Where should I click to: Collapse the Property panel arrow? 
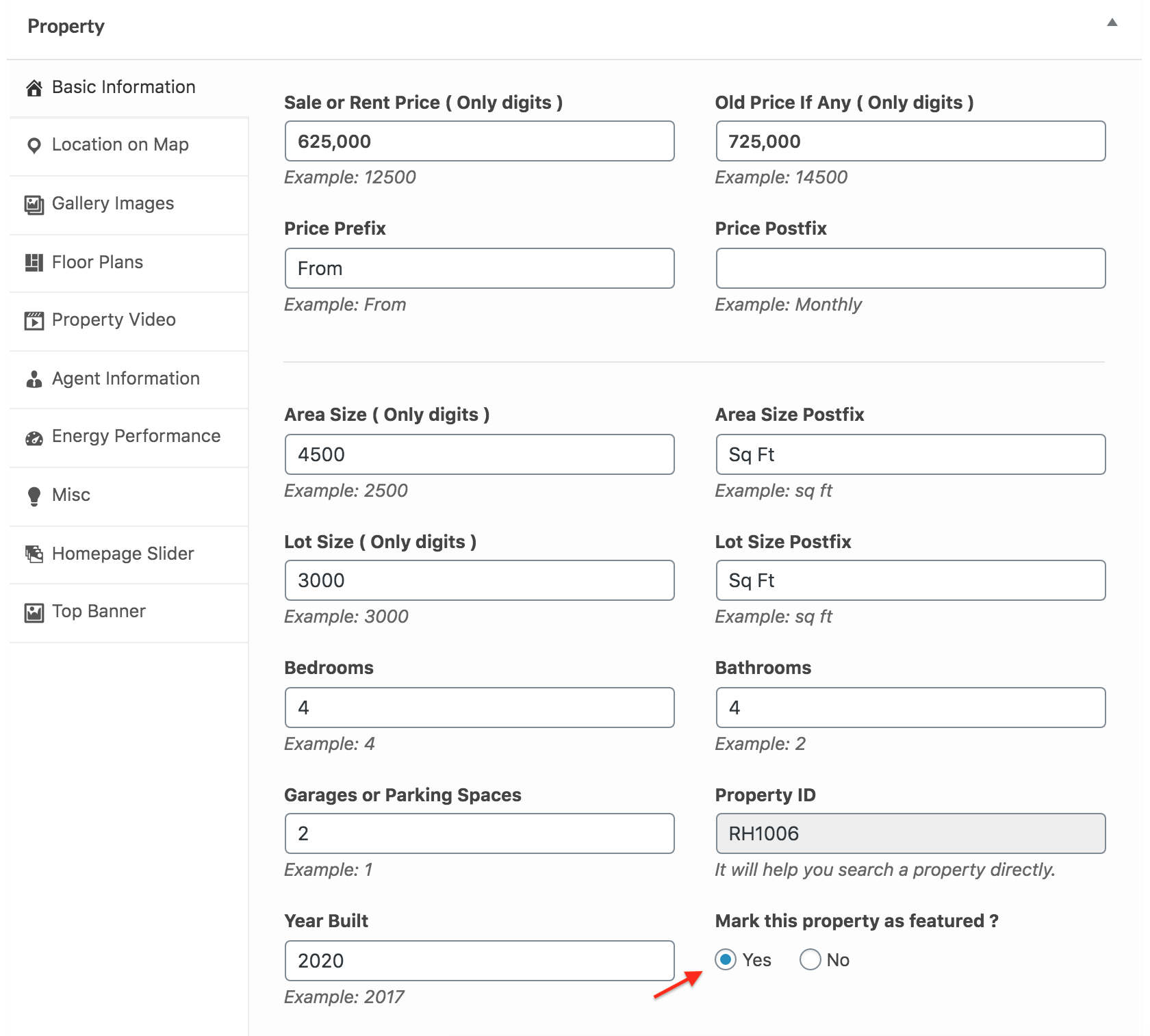pos(1112,23)
